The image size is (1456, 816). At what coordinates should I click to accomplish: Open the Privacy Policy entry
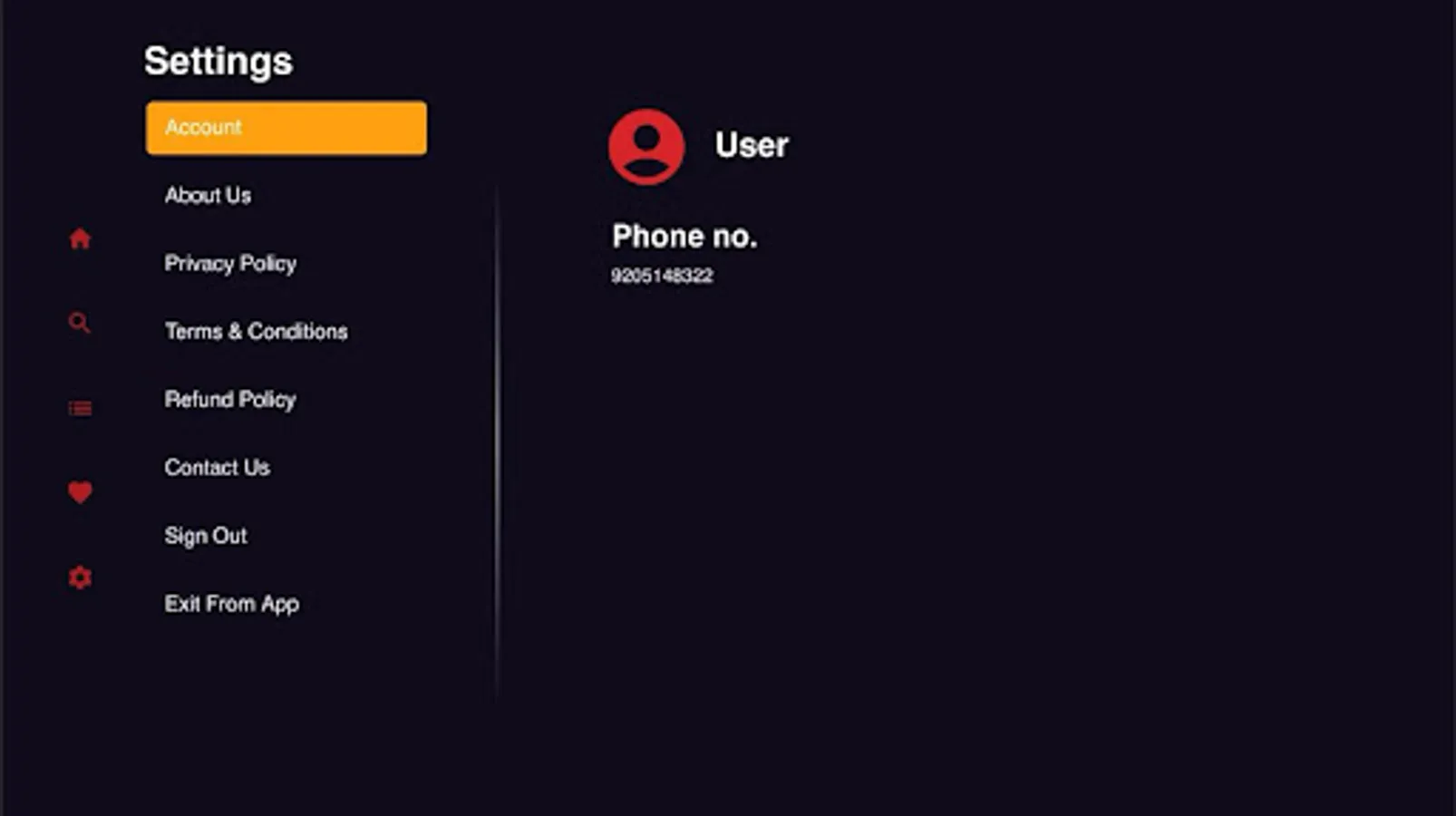coord(230,263)
